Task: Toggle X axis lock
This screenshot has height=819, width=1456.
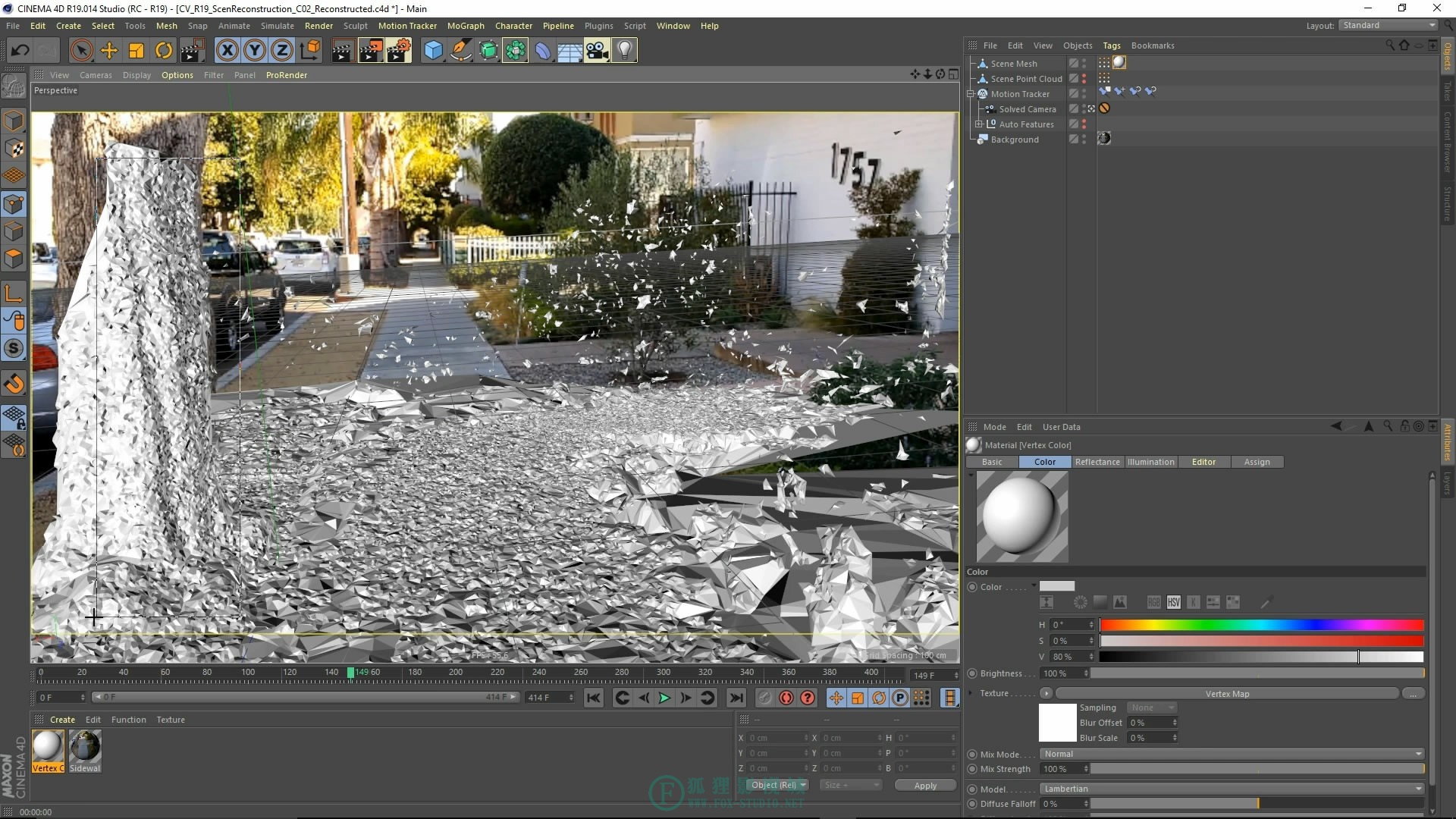Action: coord(227,51)
